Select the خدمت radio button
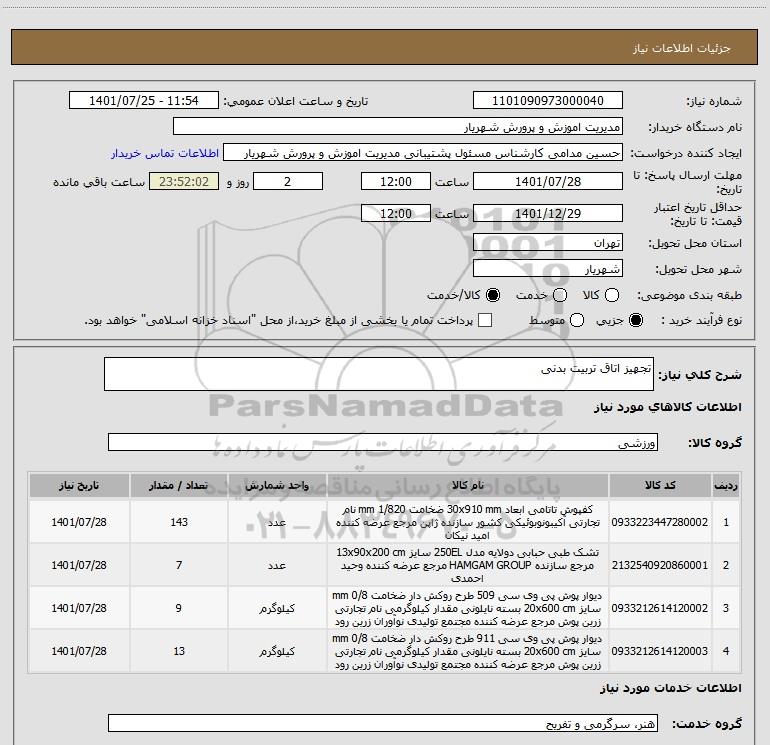Screen dimensions: 770x745 tap(560, 295)
